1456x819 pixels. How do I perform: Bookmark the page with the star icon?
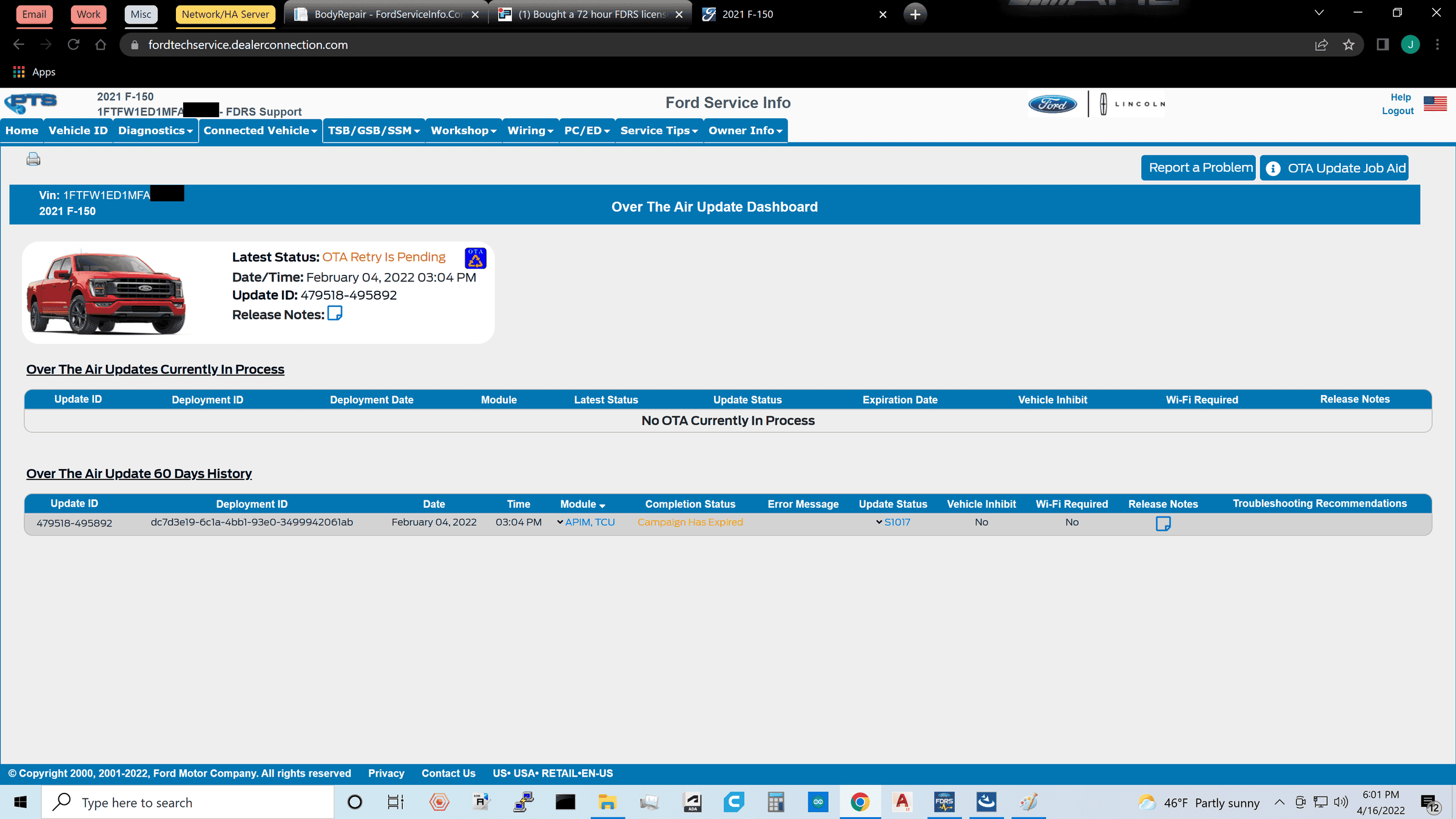[1349, 45]
